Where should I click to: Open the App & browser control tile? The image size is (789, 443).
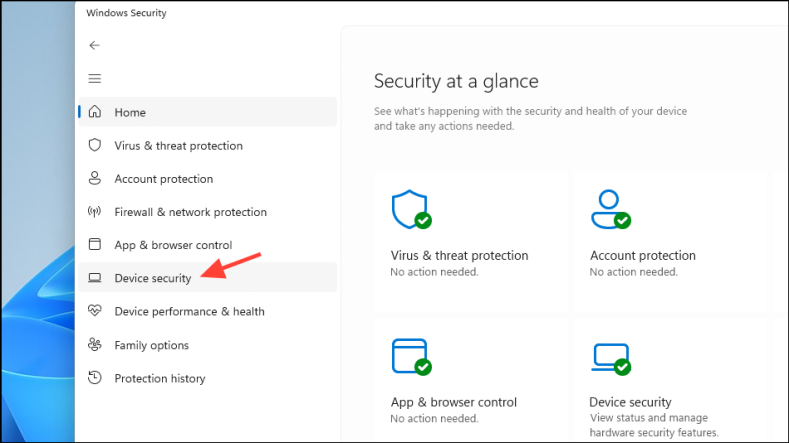click(470, 378)
